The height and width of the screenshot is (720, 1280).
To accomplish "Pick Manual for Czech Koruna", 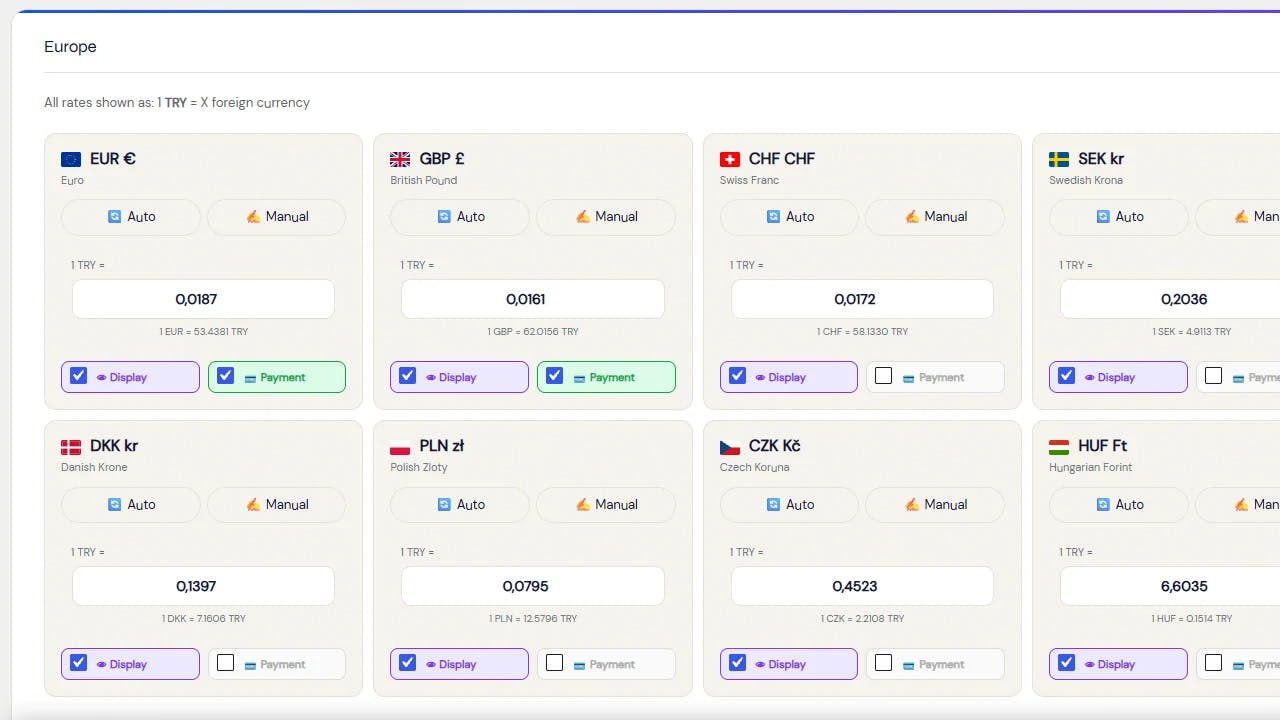I will coord(935,505).
